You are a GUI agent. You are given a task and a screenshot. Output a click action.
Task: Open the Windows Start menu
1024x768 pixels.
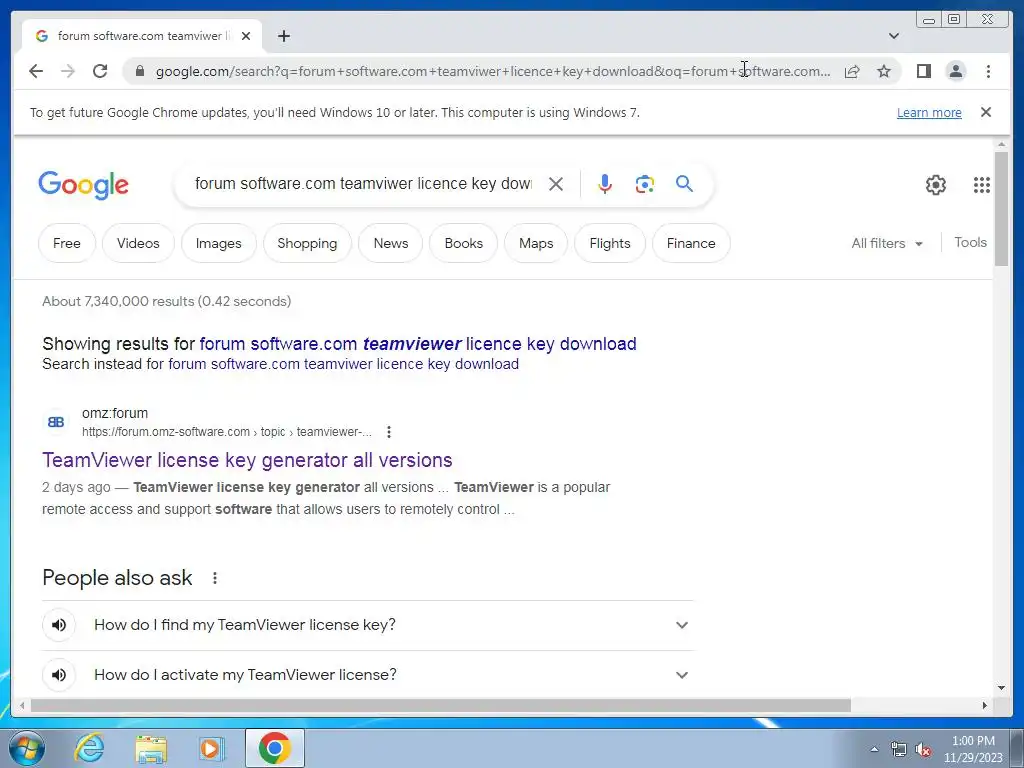tap(27, 748)
